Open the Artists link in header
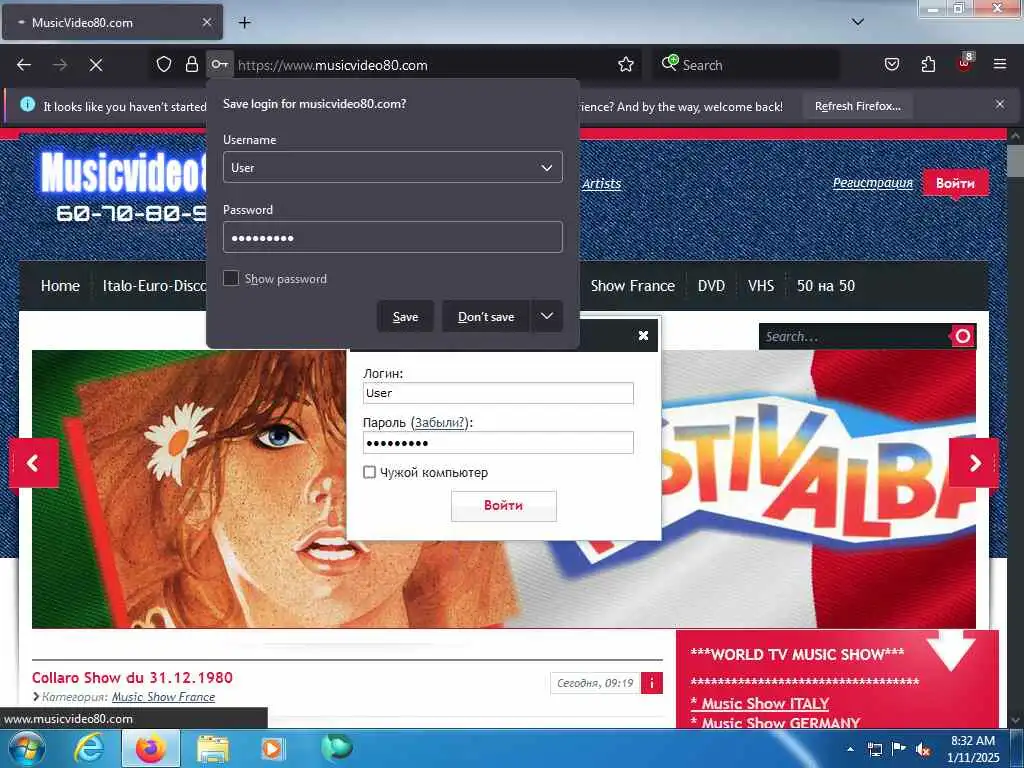The image size is (1024, 768). tap(601, 184)
